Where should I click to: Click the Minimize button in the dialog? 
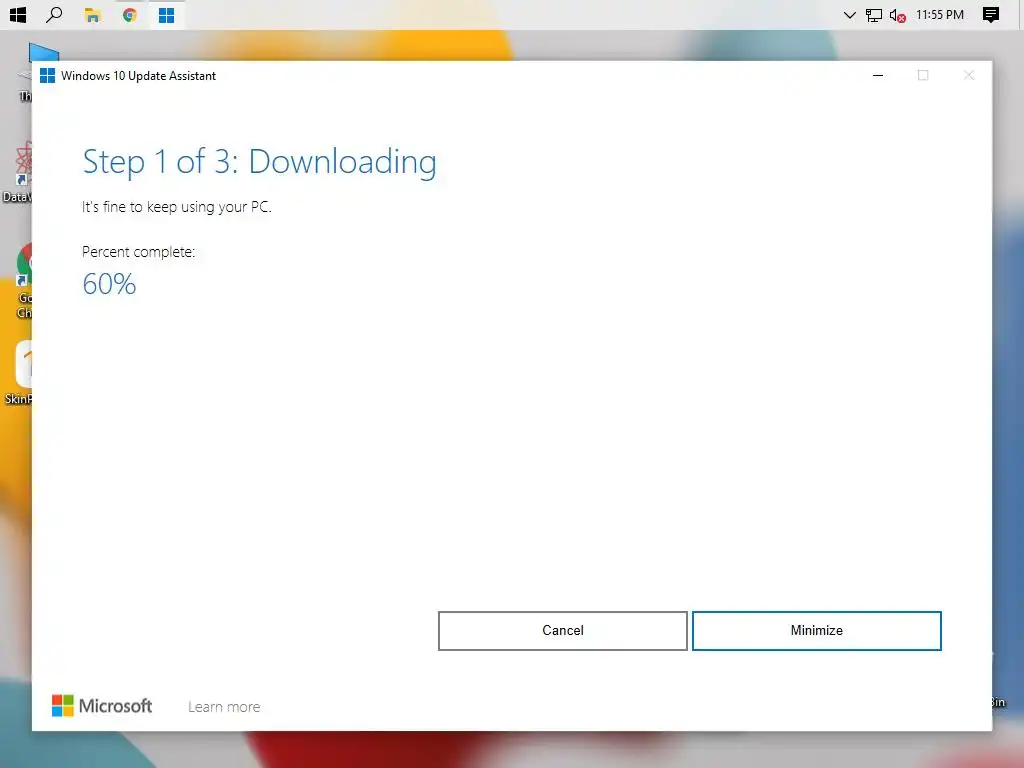tap(816, 630)
